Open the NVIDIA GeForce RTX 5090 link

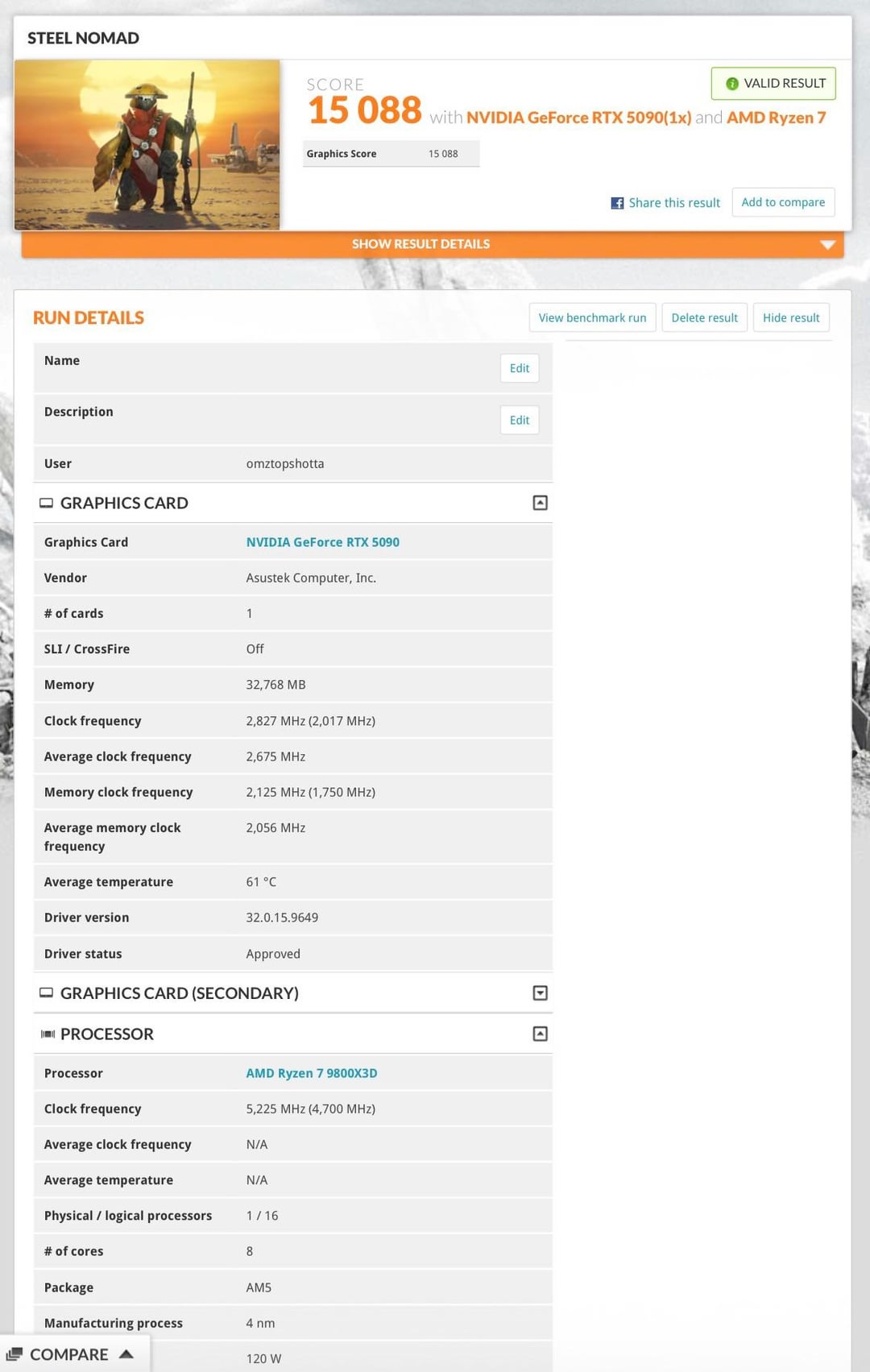322,542
